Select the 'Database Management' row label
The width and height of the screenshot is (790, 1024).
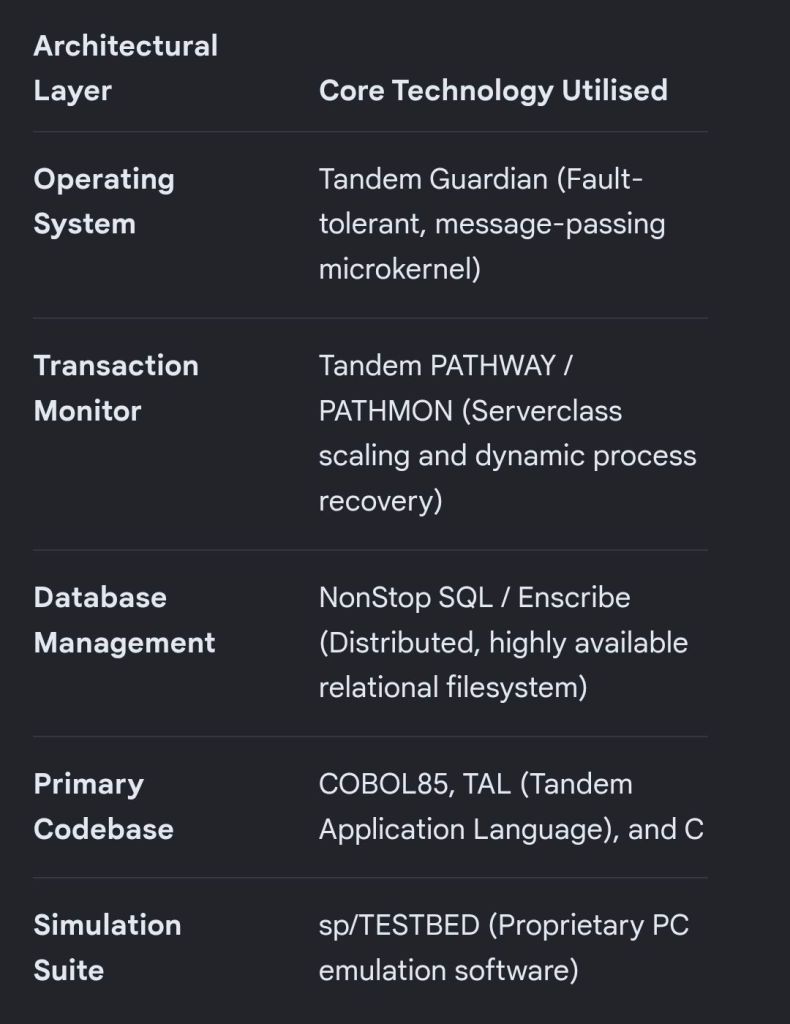tap(124, 620)
